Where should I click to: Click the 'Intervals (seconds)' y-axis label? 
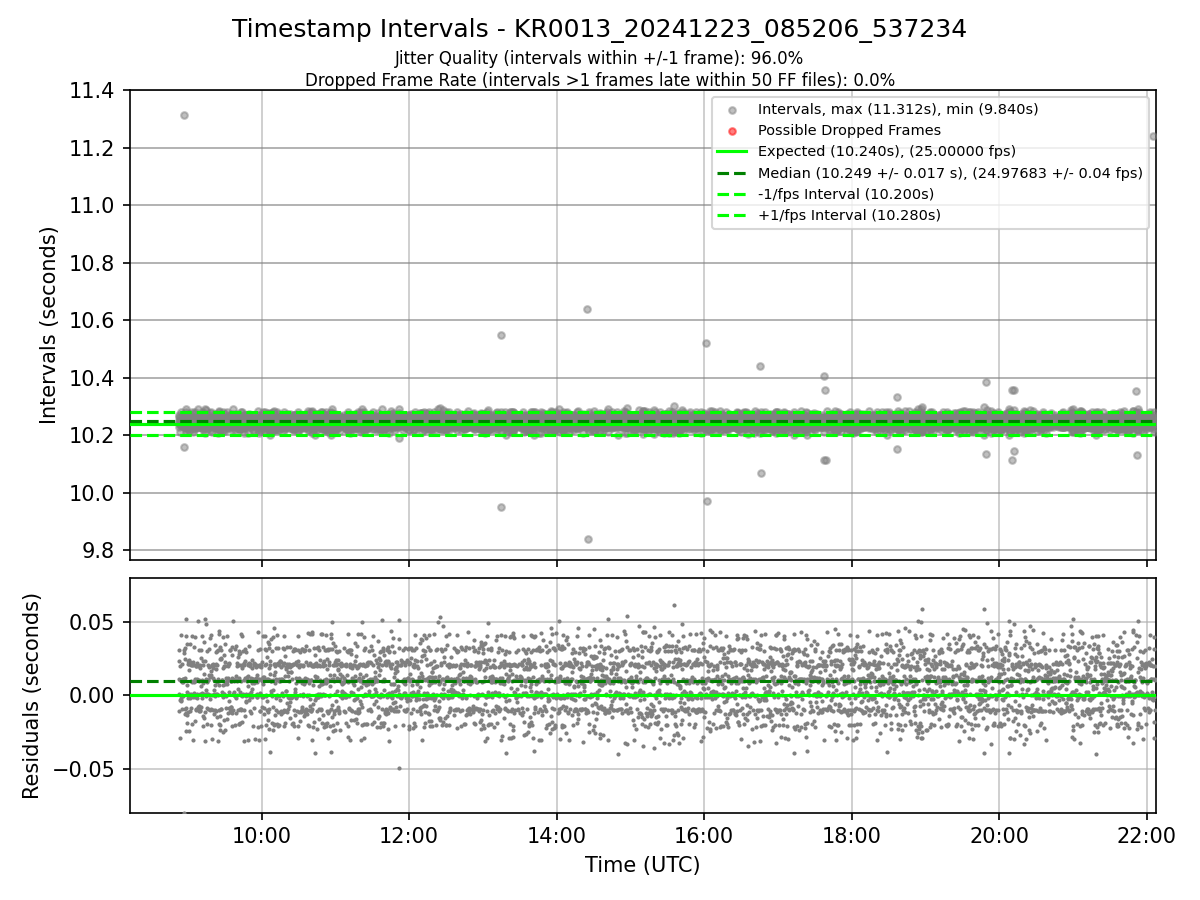point(49,325)
